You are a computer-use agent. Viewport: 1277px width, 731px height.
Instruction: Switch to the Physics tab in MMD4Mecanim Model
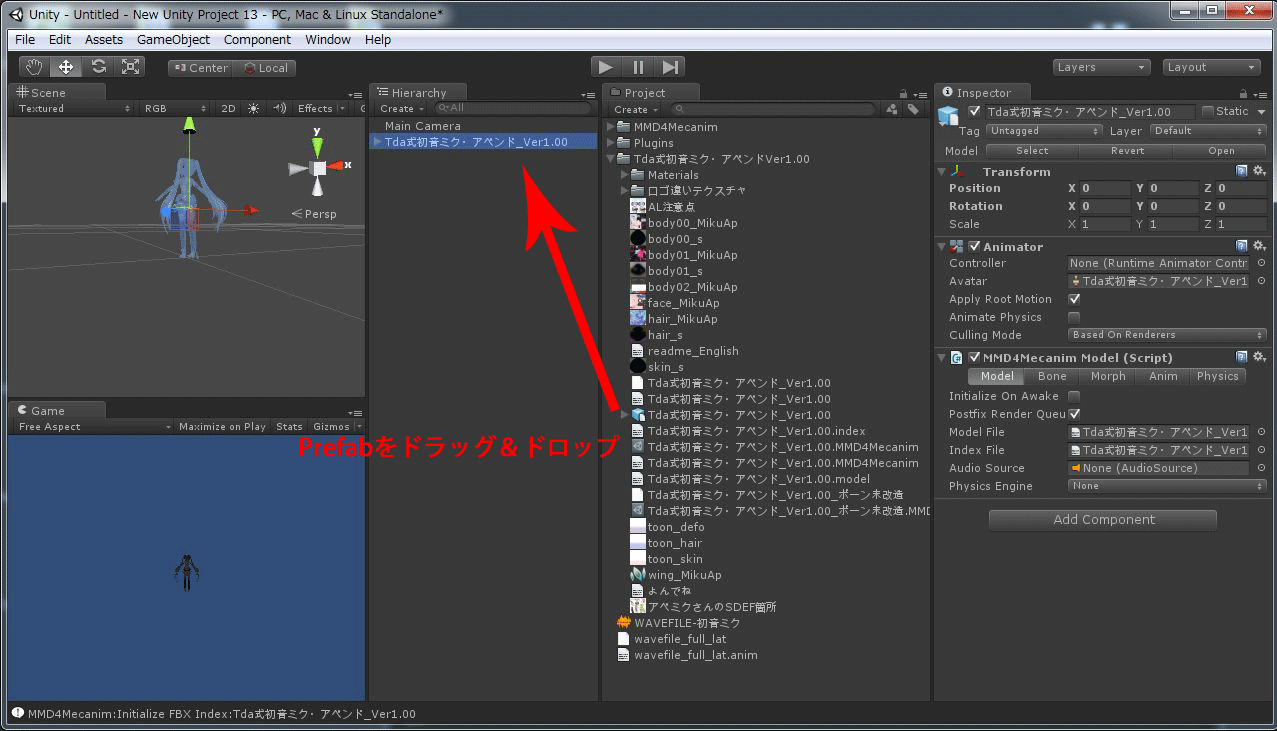[1217, 376]
